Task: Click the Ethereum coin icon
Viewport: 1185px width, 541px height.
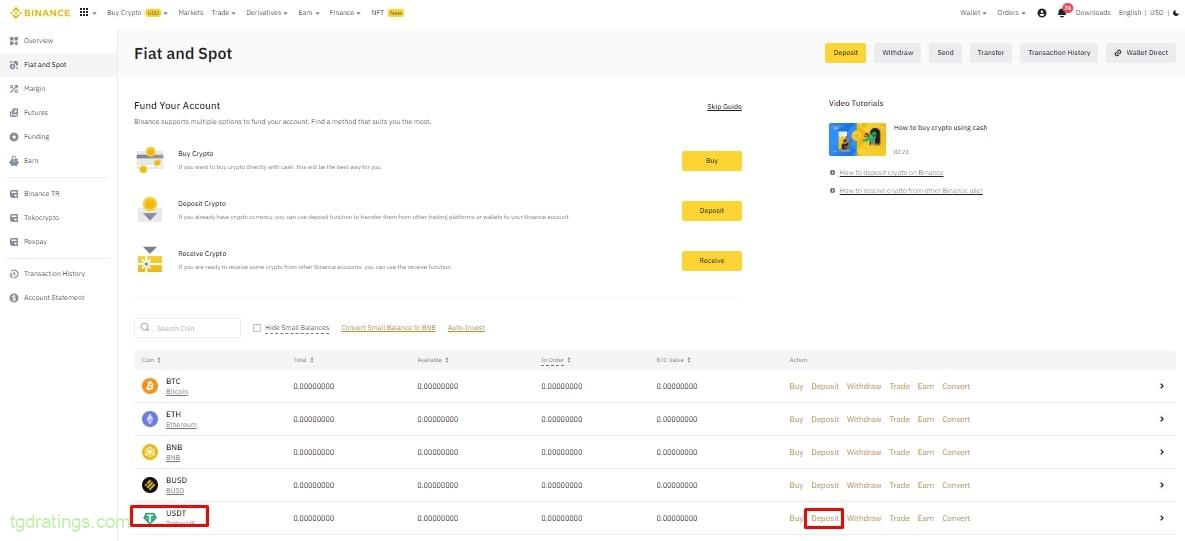Action: [150, 419]
